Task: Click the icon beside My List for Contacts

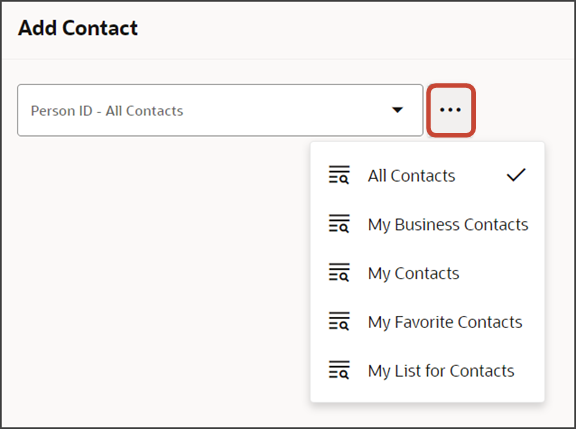Action: [339, 370]
